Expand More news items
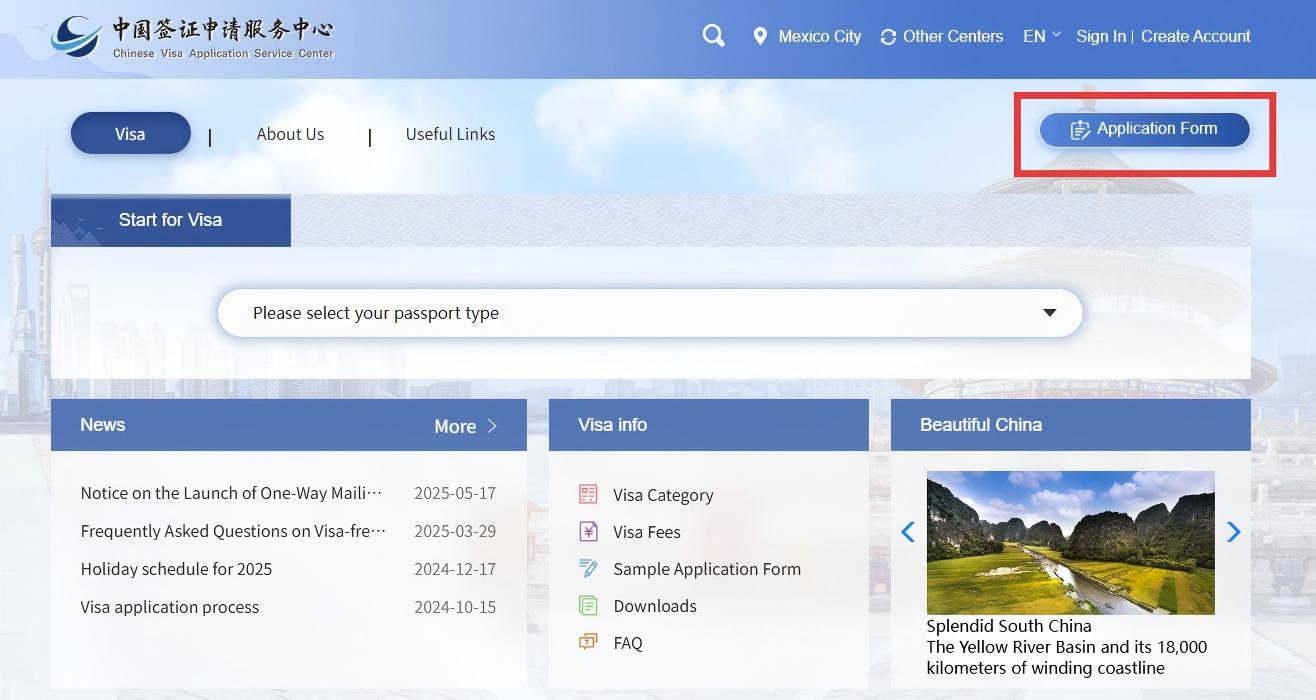The image size is (1316, 700). (465, 426)
